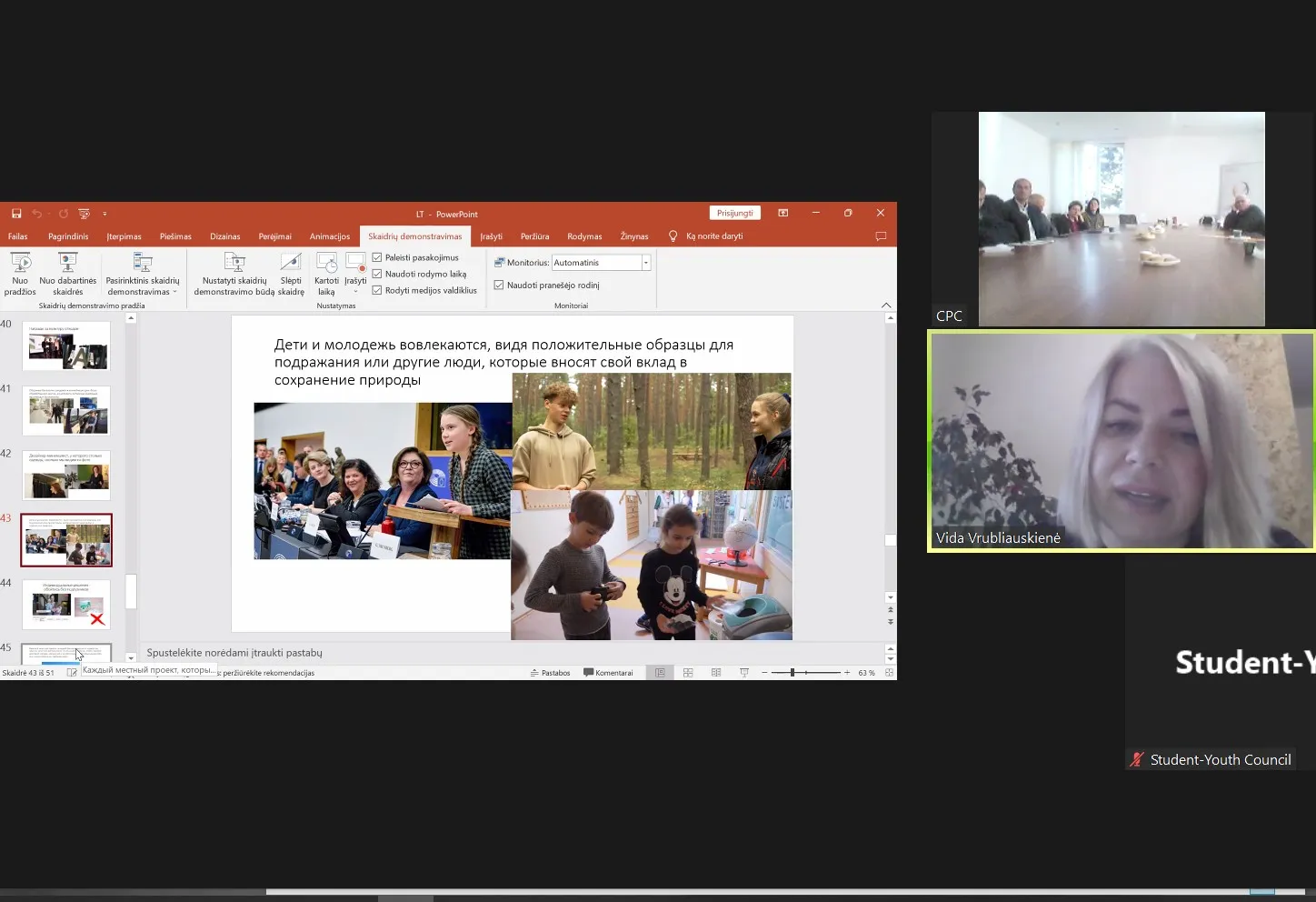Click the Prisijungti sign-in button

[734, 213]
